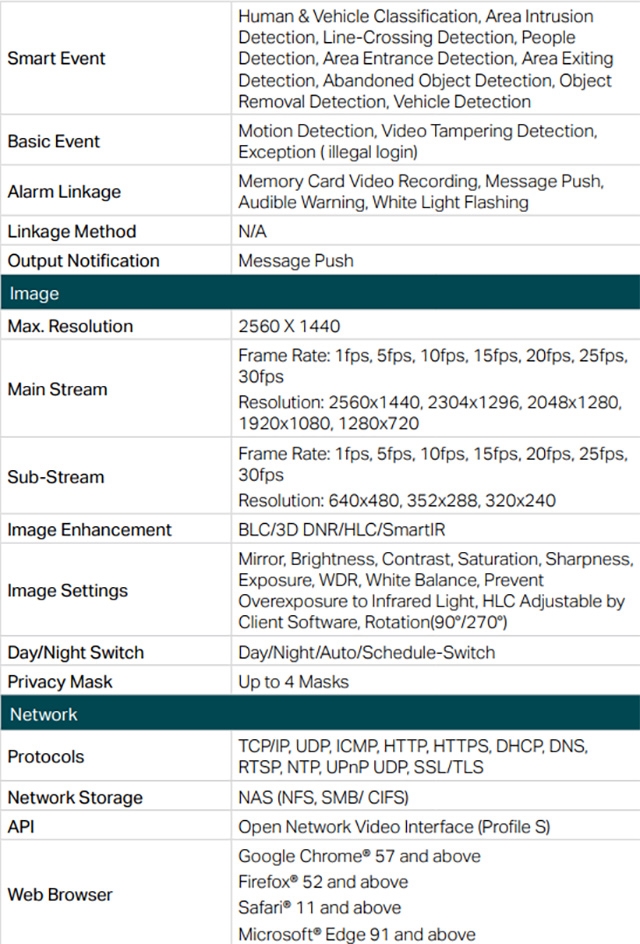Select the Smart Event row label

[x=56, y=59]
